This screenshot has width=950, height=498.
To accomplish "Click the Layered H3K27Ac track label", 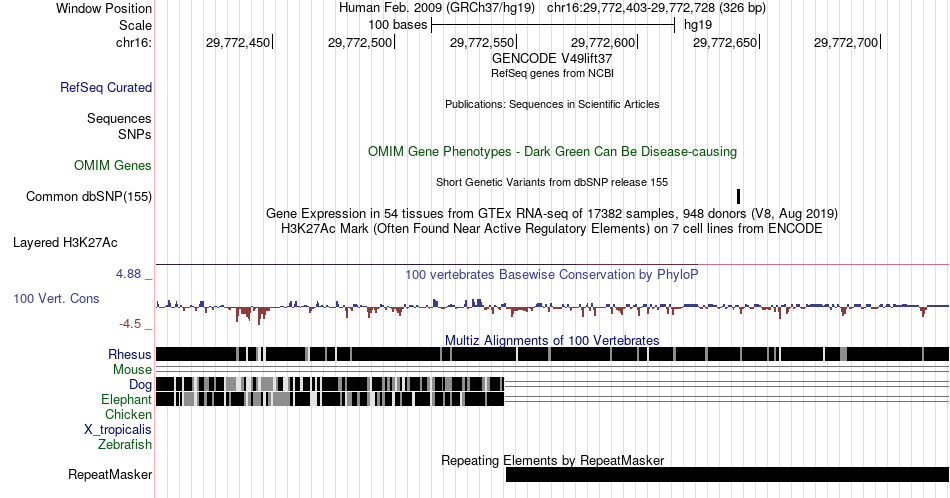I will pos(65,242).
